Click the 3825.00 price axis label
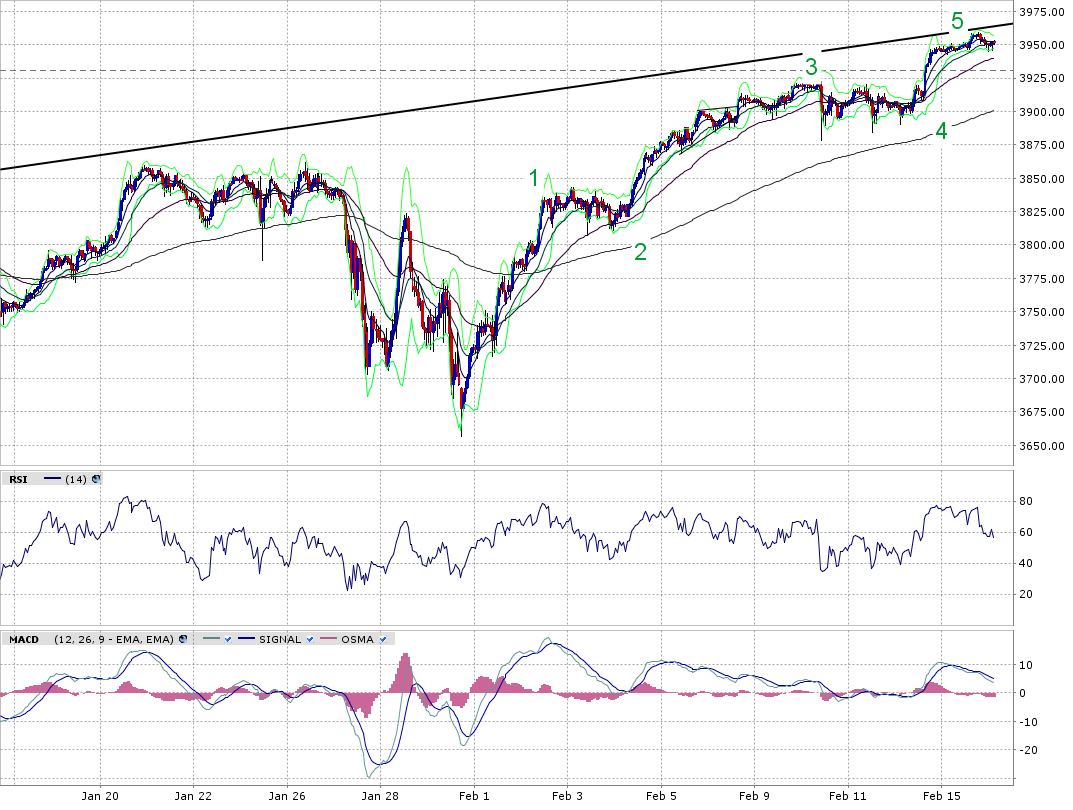1073x810 pixels. point(1042,212)
